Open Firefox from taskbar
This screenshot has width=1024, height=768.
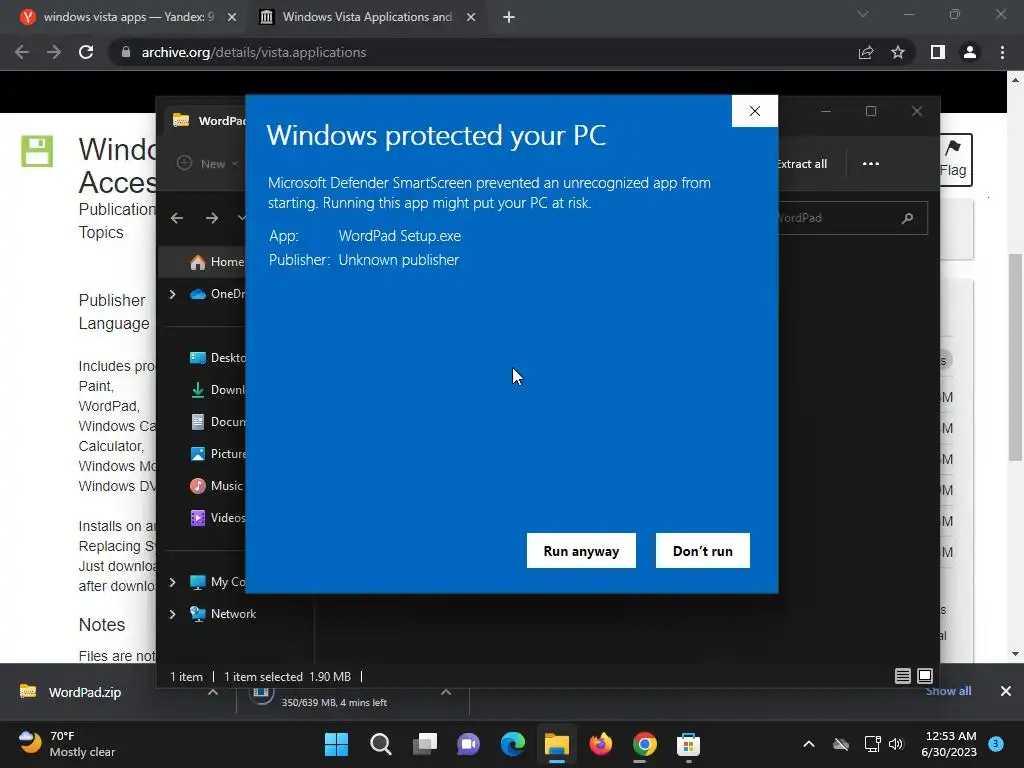click(600, 744)
